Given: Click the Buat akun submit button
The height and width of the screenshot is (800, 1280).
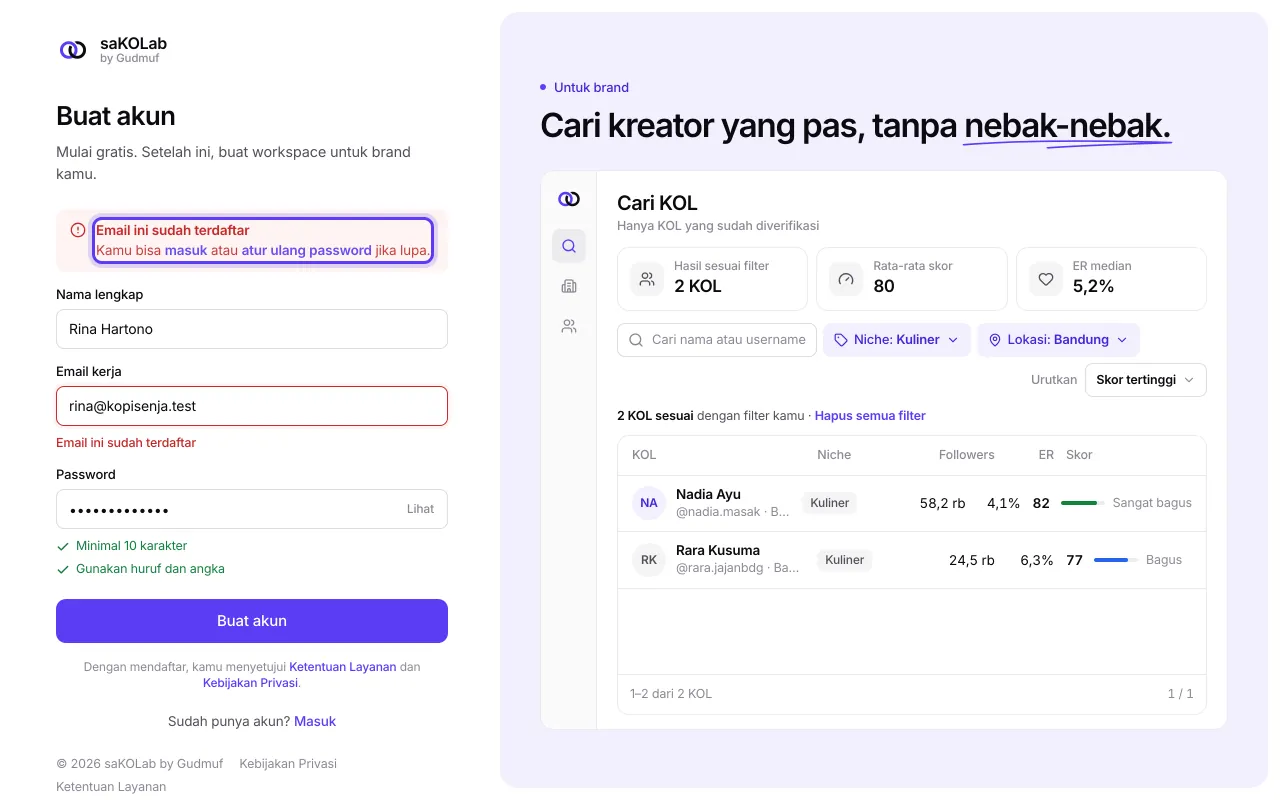Looking at the screenshot, I should [x=252, y=621].
